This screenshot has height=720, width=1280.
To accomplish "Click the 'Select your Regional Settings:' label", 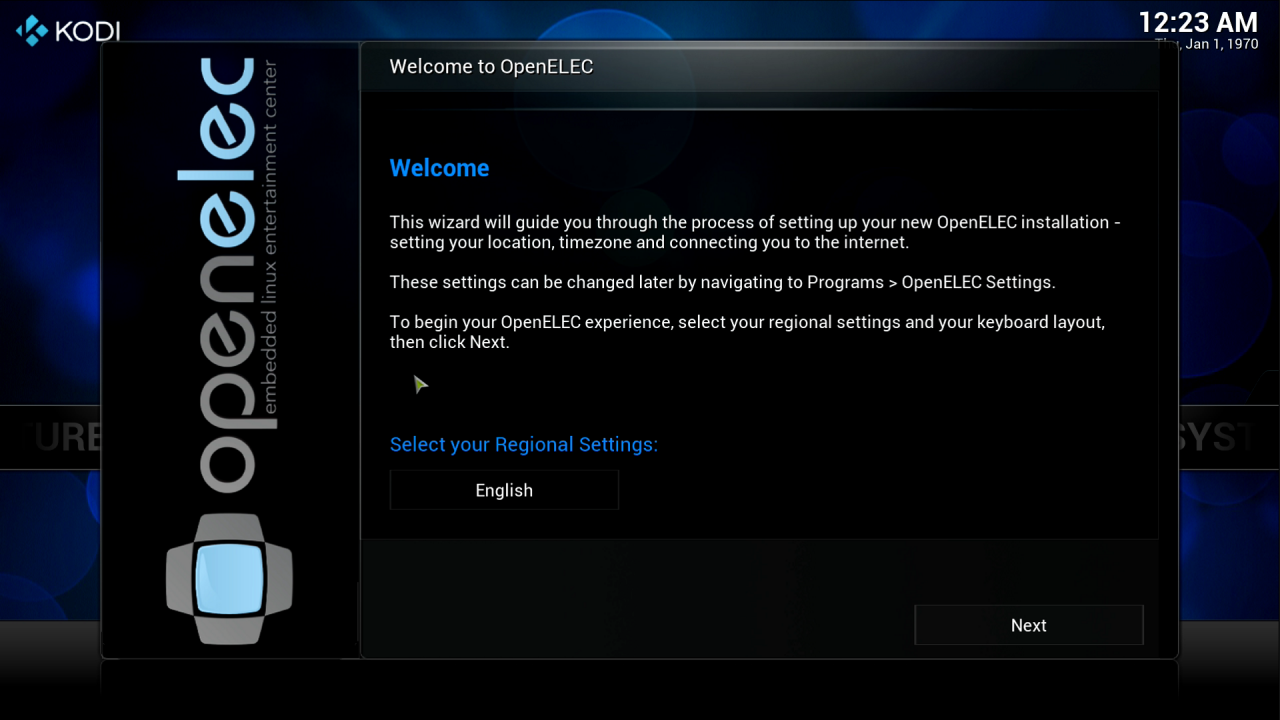I will (524, 444).
